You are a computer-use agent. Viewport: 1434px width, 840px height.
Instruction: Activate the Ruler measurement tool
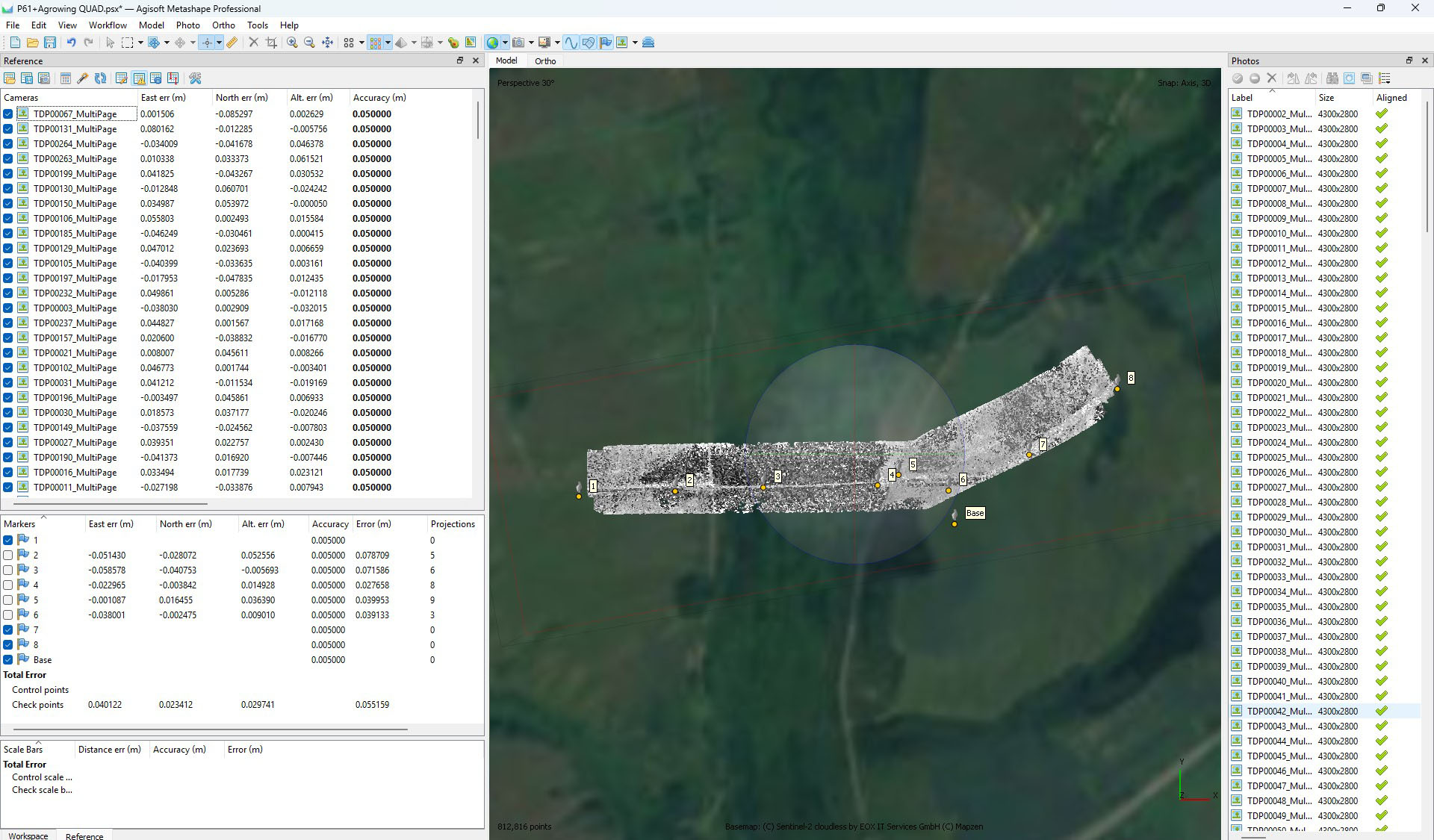point(232,43)
